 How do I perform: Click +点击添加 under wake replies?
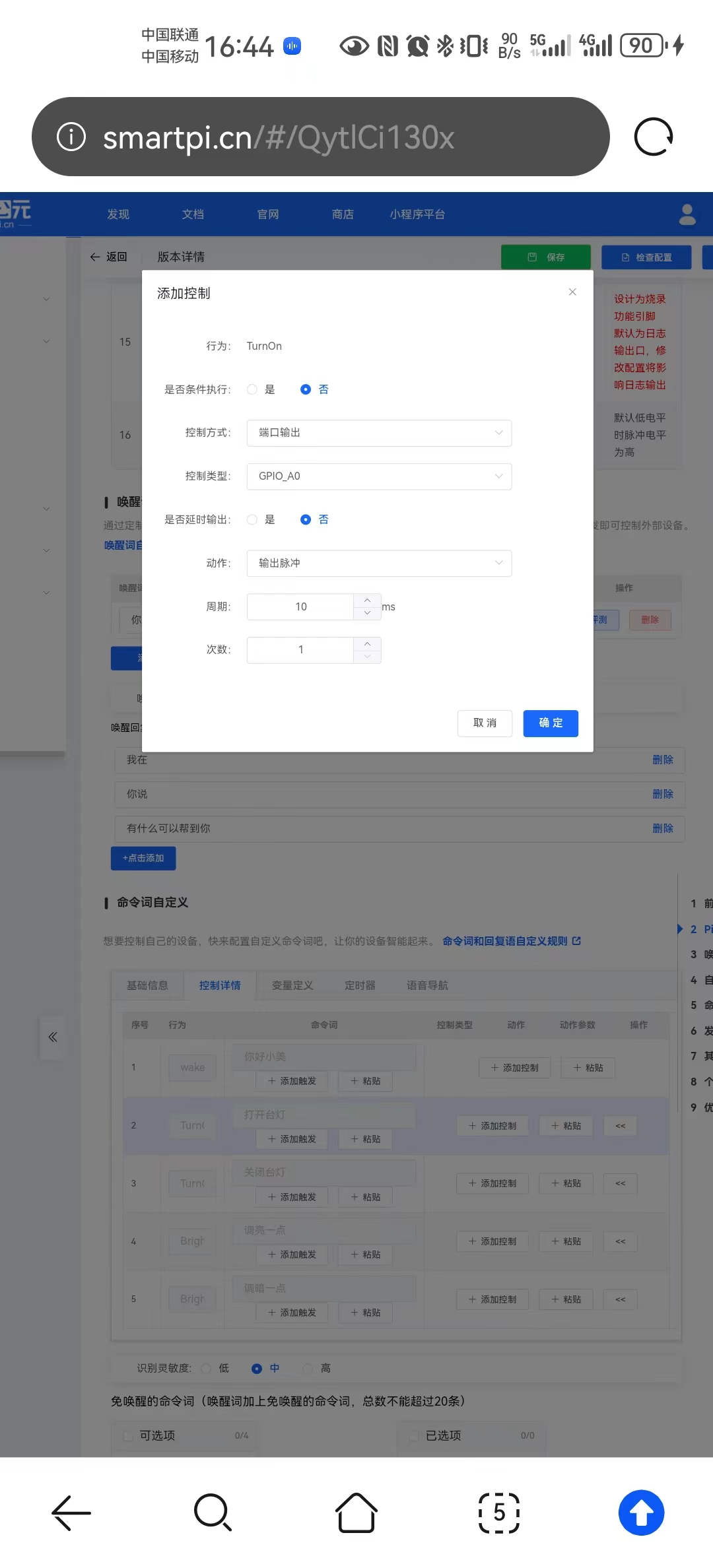tap(143, 858)
